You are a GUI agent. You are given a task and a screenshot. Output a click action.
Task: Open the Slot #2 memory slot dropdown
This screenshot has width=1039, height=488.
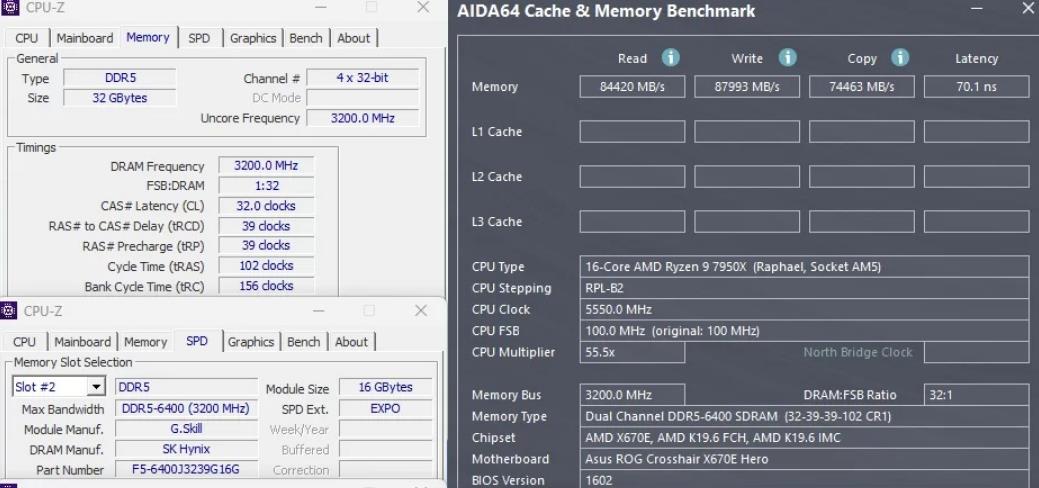(97, 387)
